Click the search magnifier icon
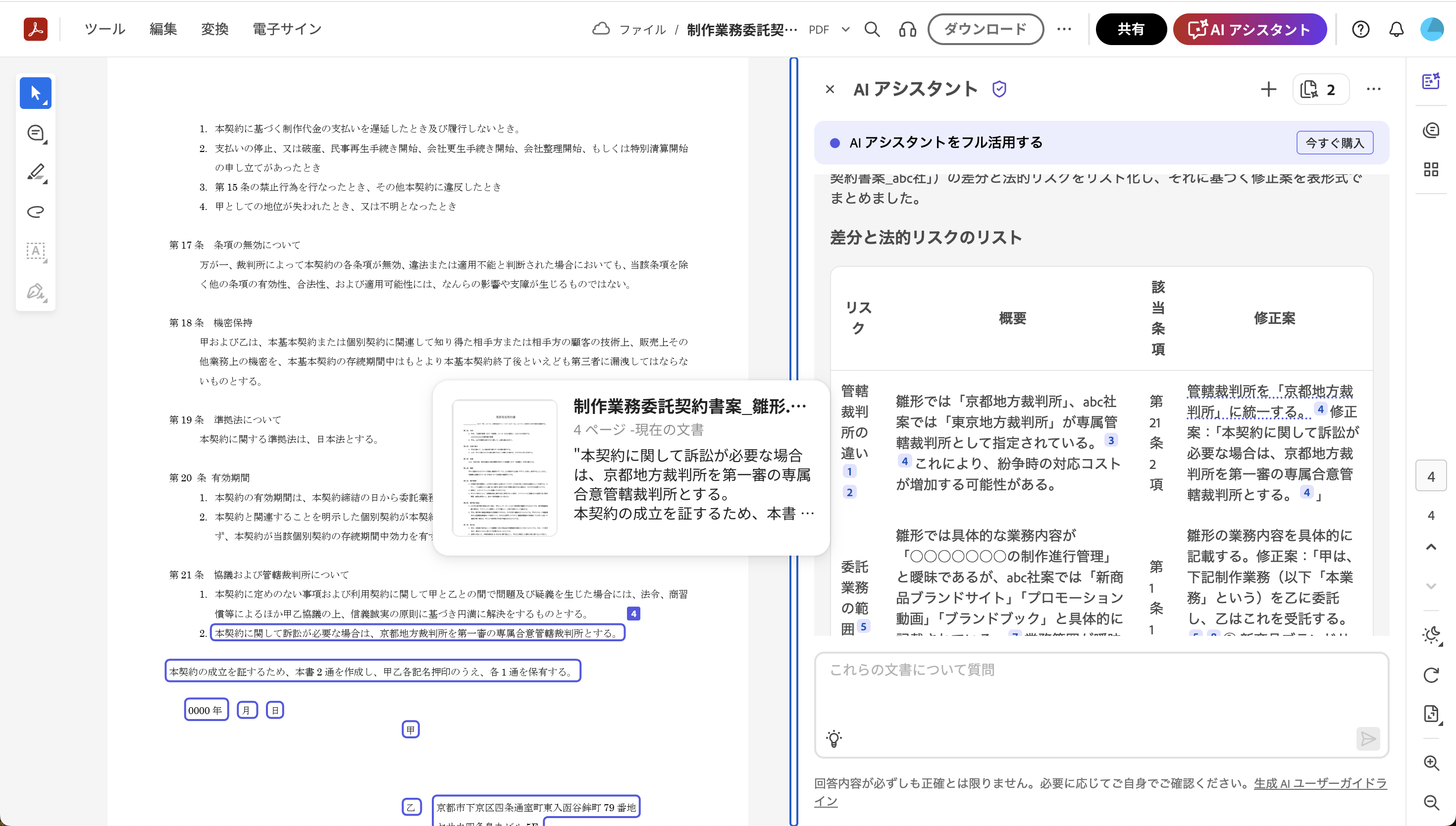Image resolution: width=1456 pixels, height=826 pixels. point(872,30)
